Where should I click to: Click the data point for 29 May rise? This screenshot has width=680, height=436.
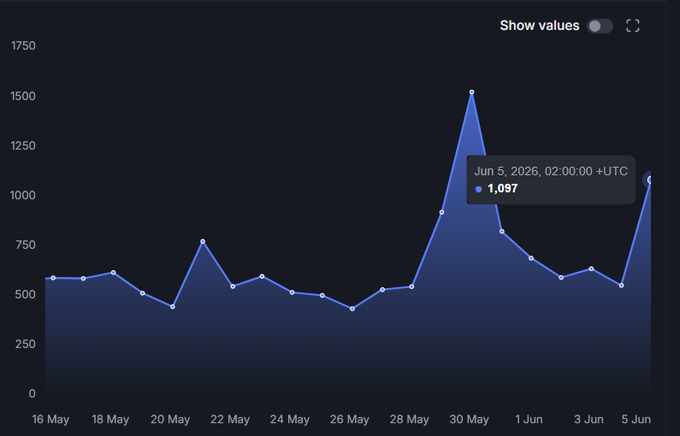pyautogui.click(x=441, y=212)
